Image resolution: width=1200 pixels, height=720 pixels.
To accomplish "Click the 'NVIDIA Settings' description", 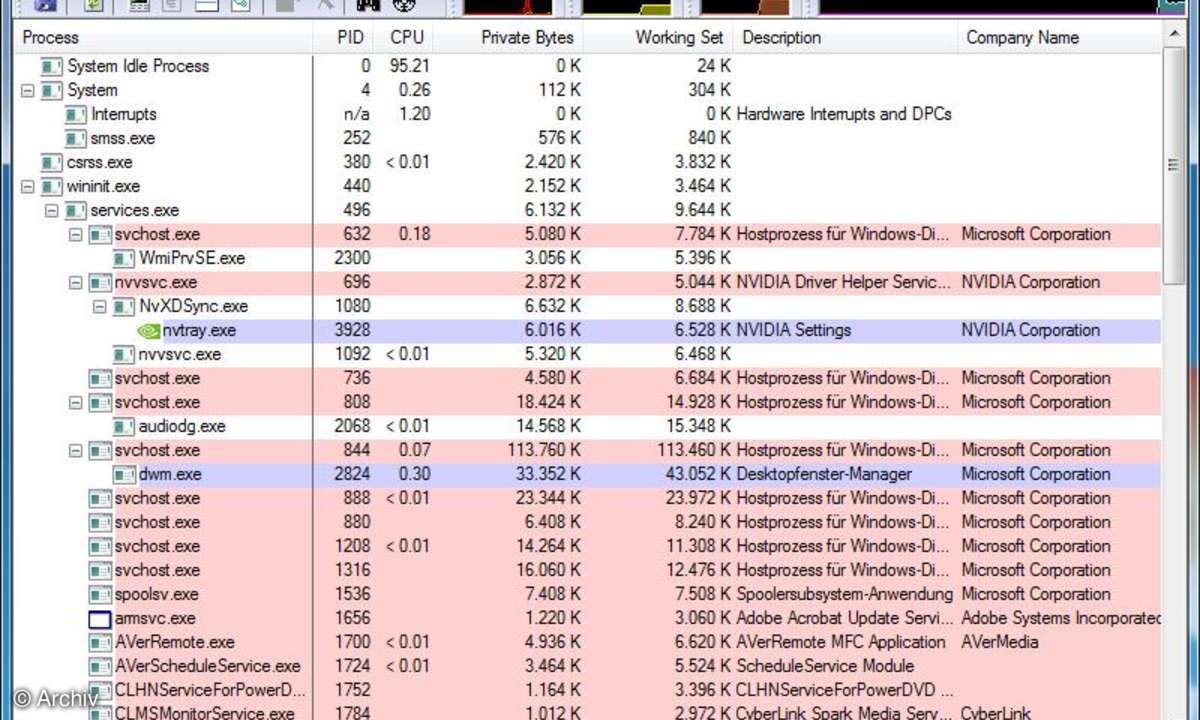I will tap(794, 330).
